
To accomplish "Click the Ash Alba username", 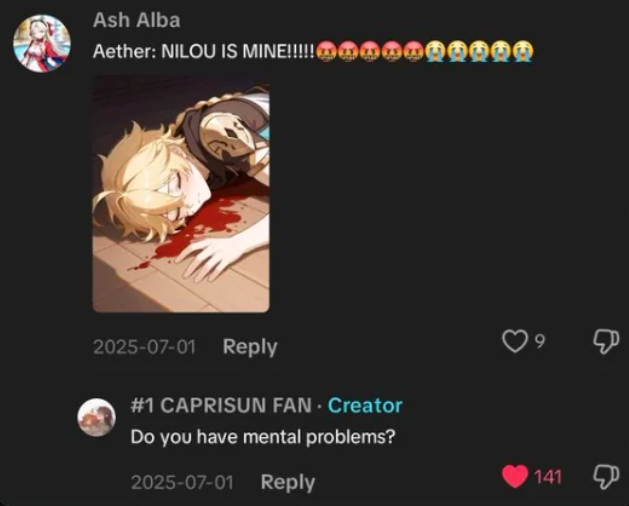I will [x=136, y=20].
